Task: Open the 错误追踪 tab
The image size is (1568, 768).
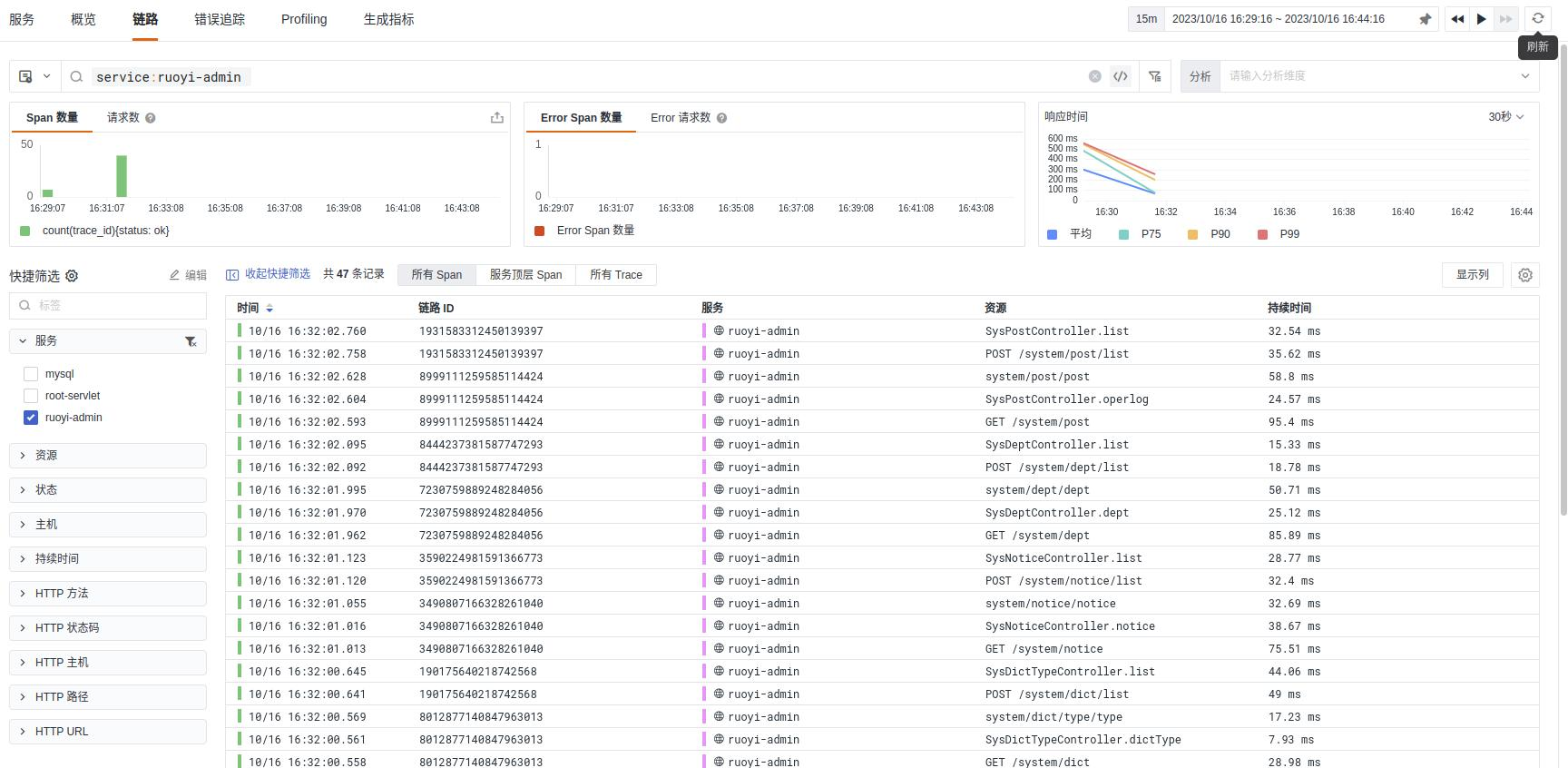Action: point(220,19)
